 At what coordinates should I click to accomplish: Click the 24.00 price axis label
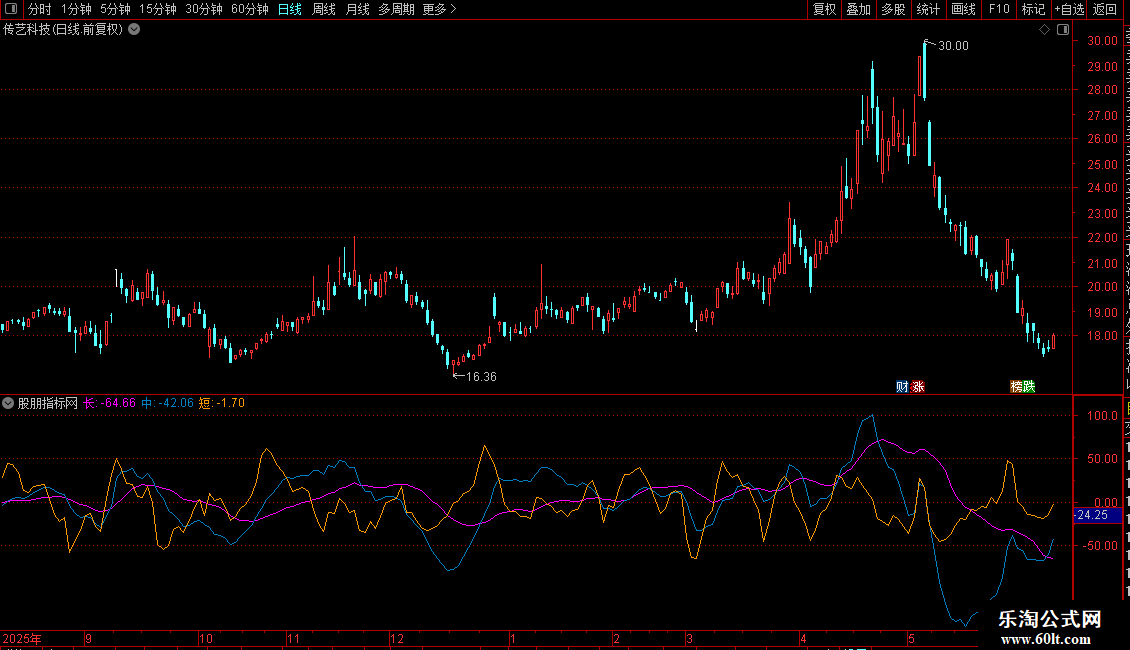click(x=1103, y=188)
